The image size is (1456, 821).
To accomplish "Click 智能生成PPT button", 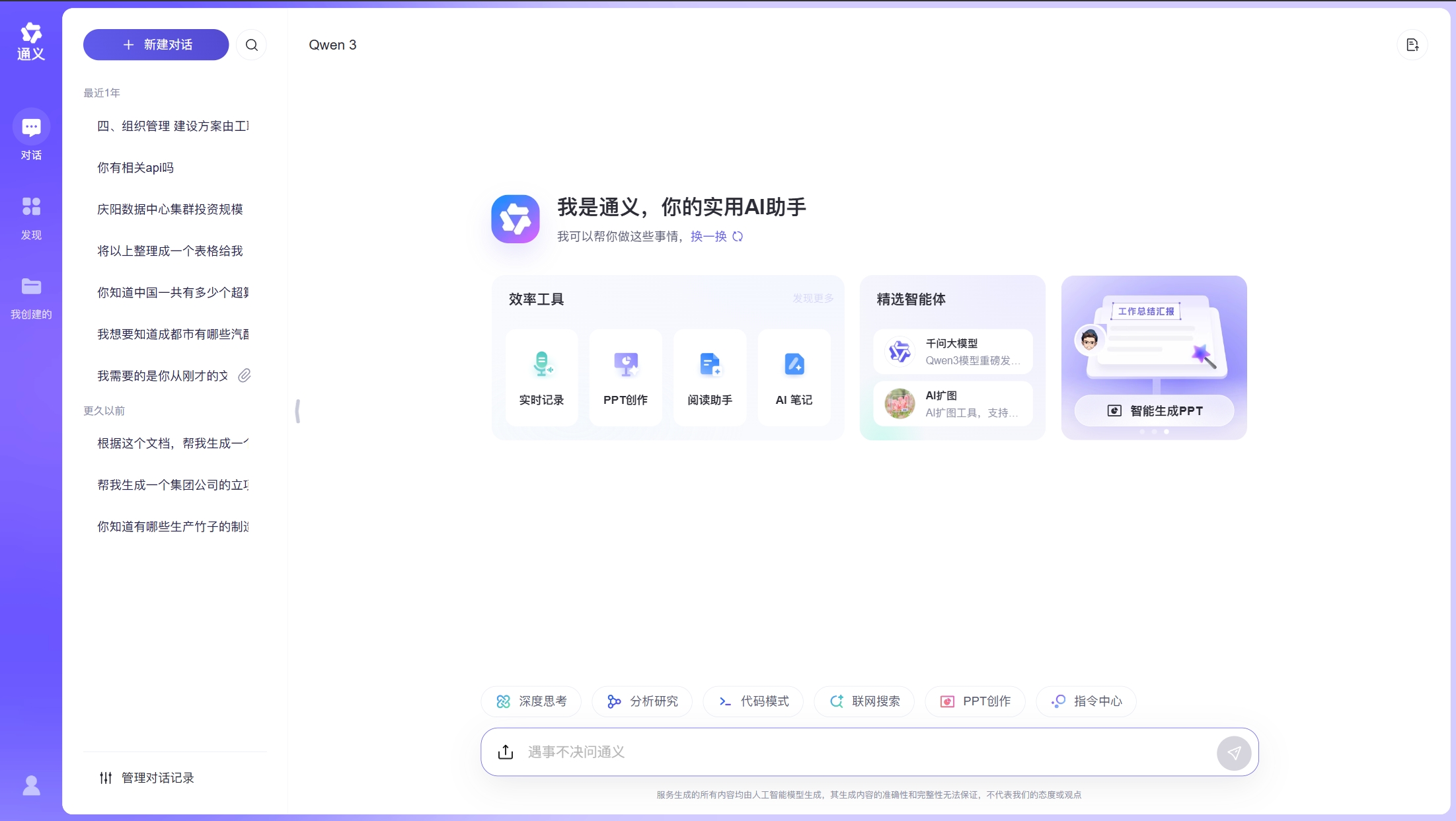I will click(x=1155, y=411).
